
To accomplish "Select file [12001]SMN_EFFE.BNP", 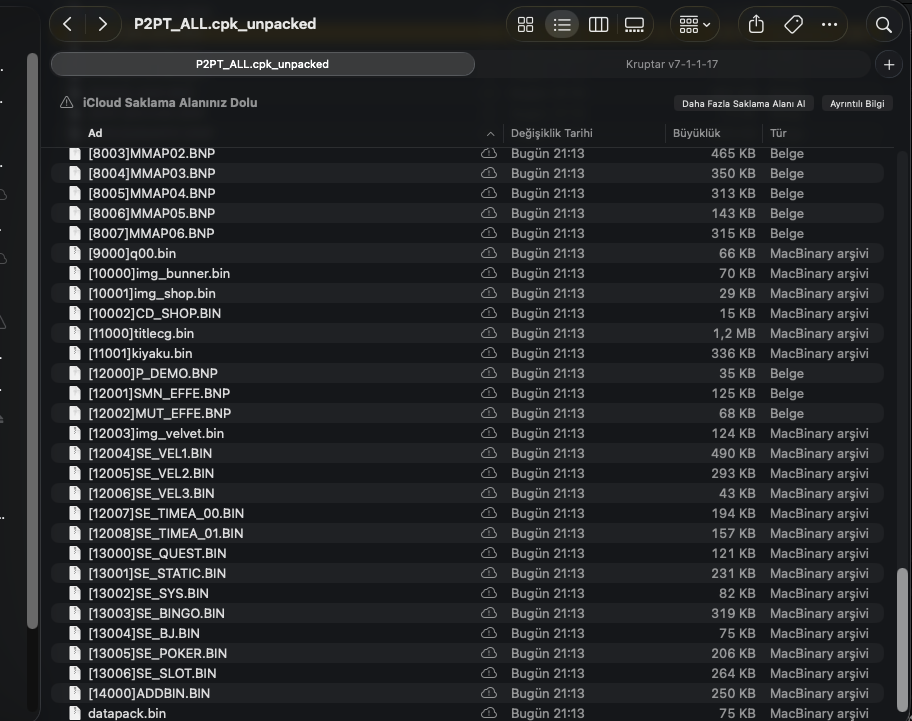I will coord(468,393).
